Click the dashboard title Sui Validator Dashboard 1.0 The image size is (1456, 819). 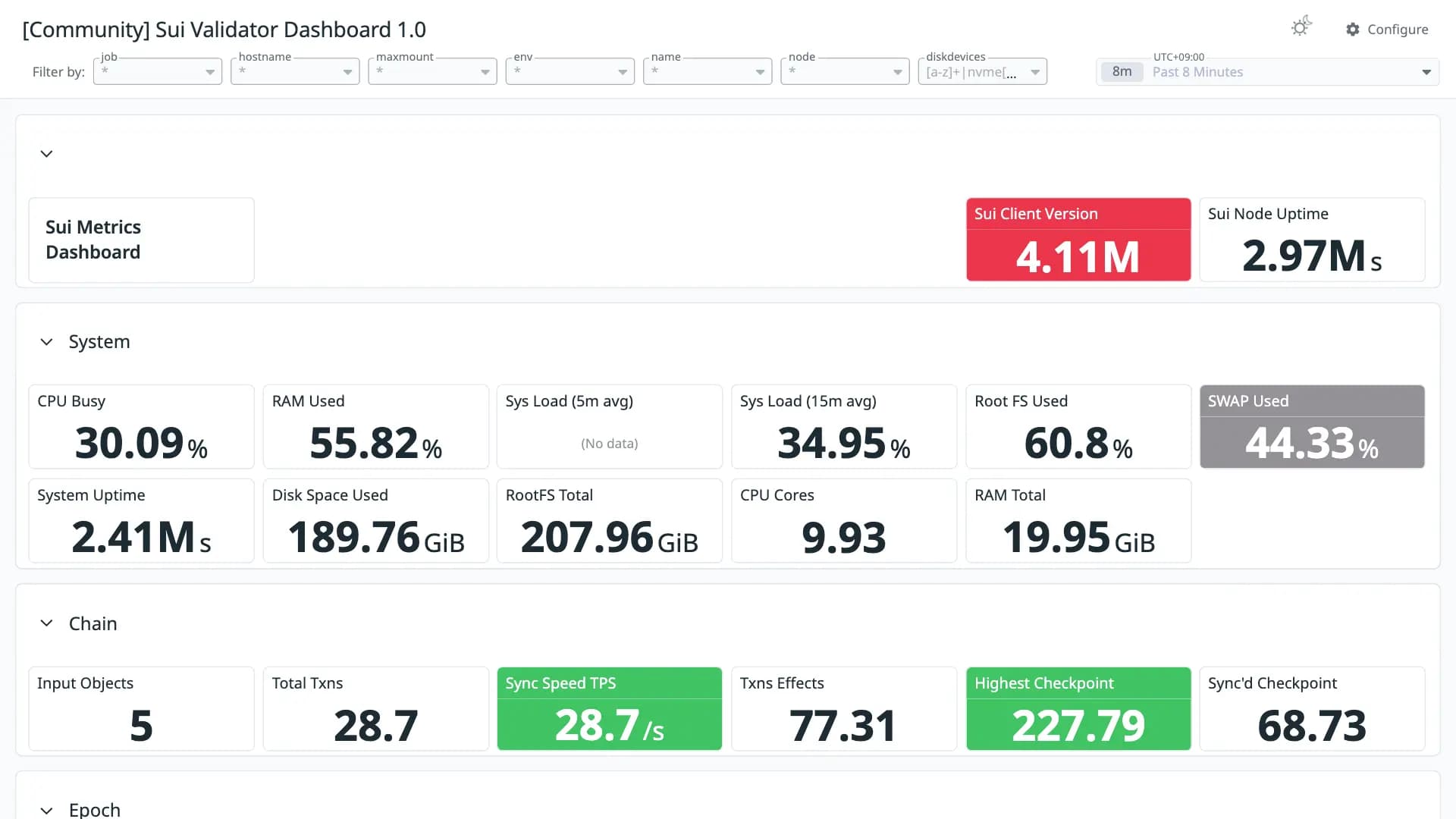(x=224, y=30)
